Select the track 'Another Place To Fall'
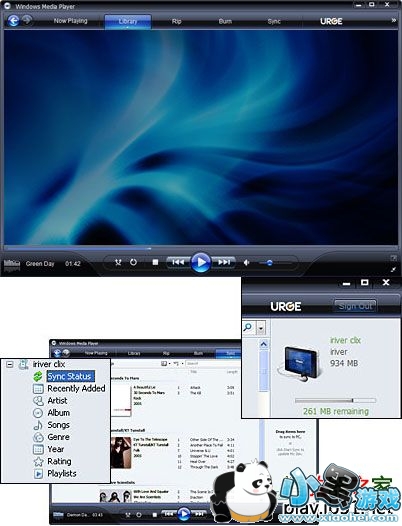Image resolution: width=402 pixels, height=526 pixels. pos(206,445)
